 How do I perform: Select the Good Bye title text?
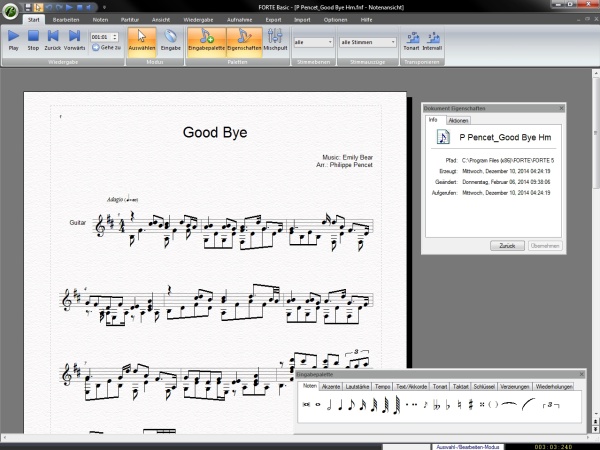[x=215, y=132]
